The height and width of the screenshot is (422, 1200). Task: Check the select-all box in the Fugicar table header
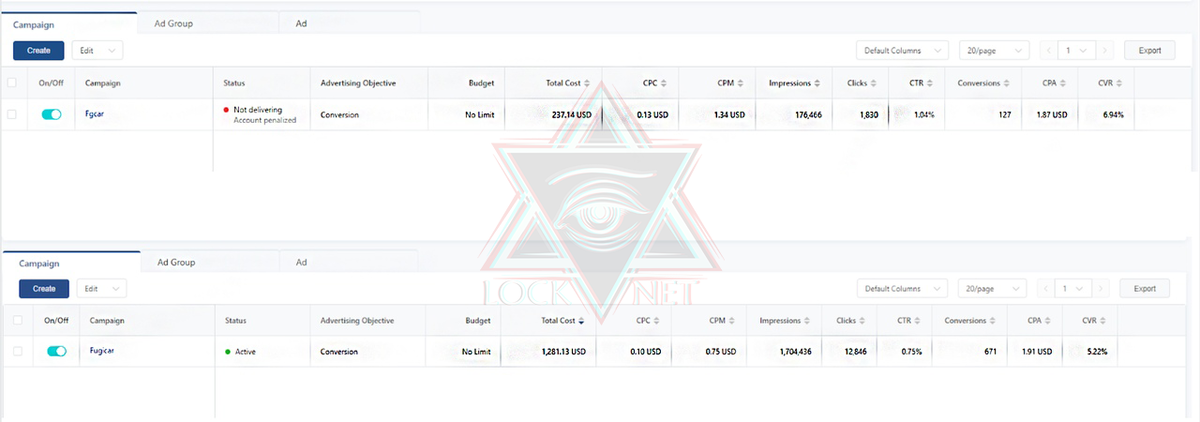tap(17, 321)
